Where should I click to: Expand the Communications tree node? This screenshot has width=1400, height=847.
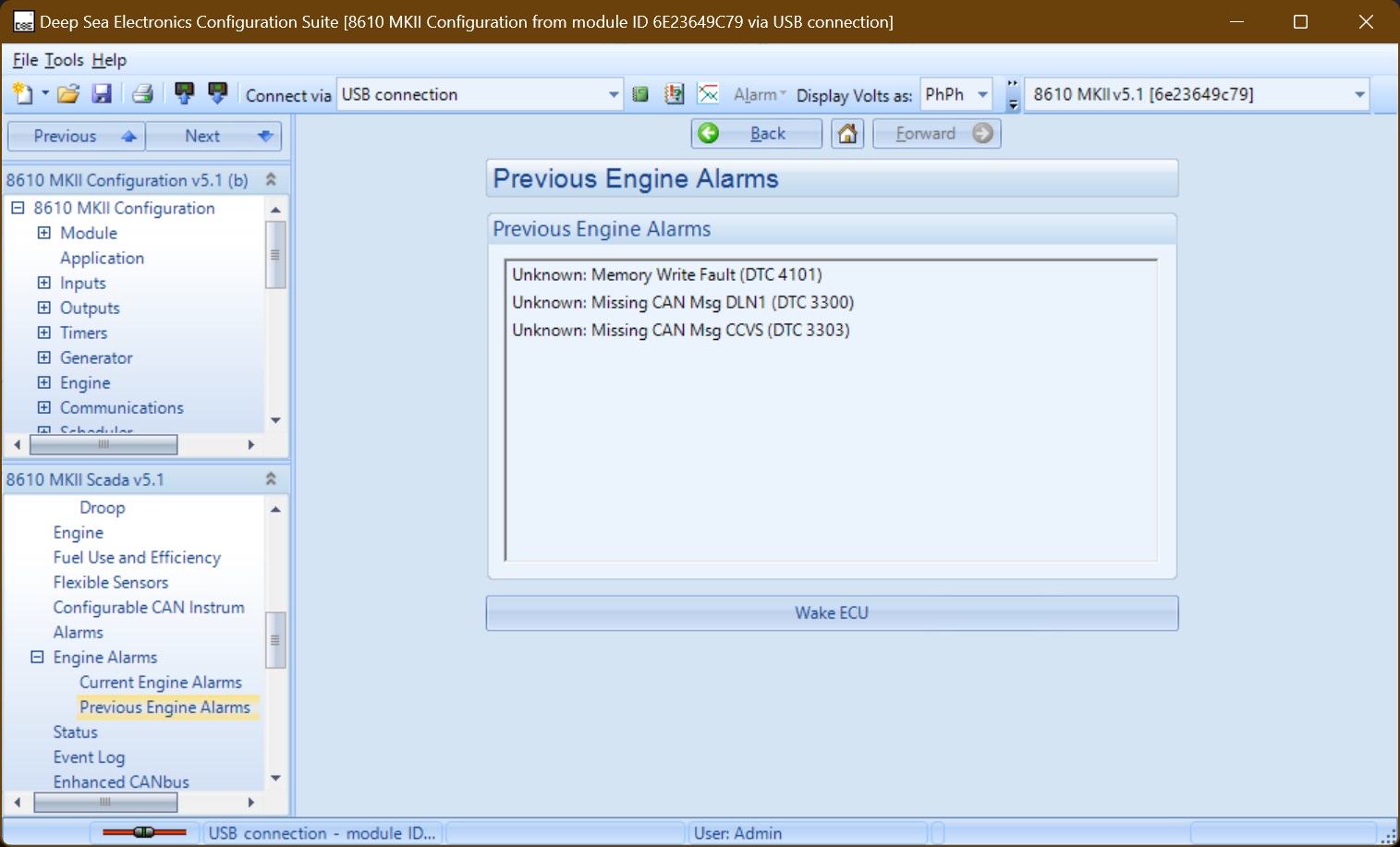click(43, 407)
